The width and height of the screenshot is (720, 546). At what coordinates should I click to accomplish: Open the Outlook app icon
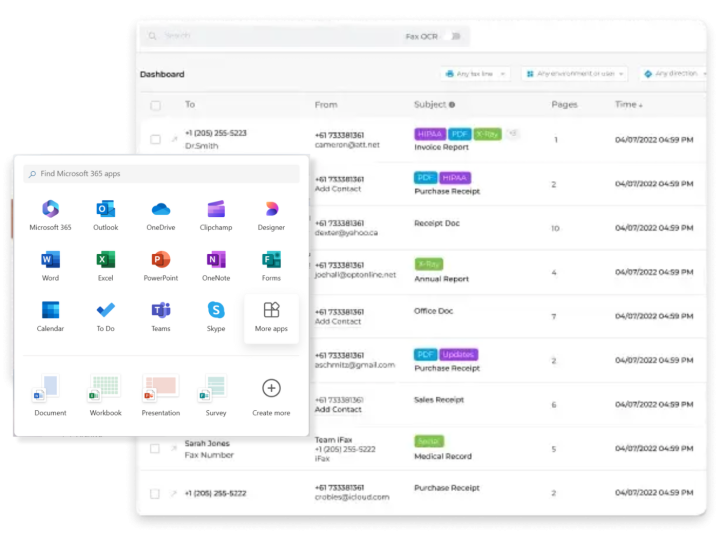tap(105, 210)
